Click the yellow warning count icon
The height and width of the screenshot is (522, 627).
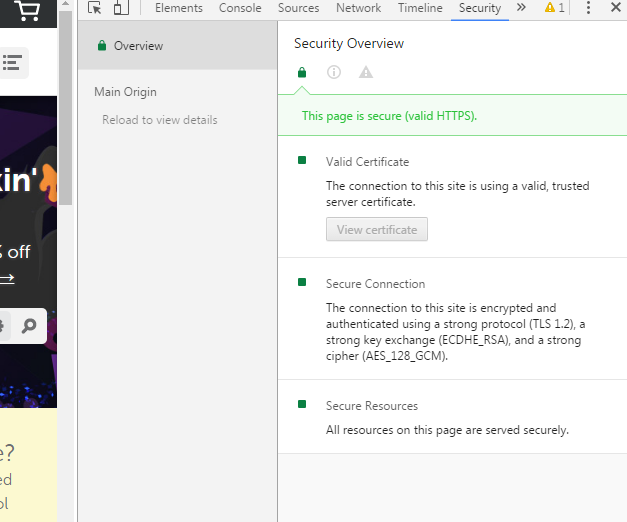pos(555,8)
